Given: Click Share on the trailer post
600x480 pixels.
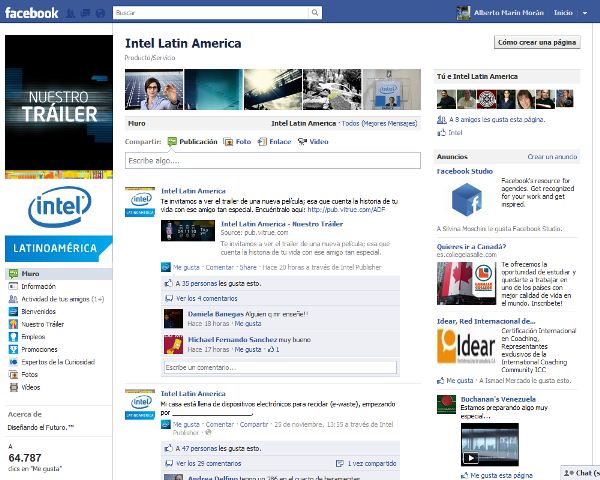Looking at the screenshot, I should pyautogui.click(x=248, y=268).
